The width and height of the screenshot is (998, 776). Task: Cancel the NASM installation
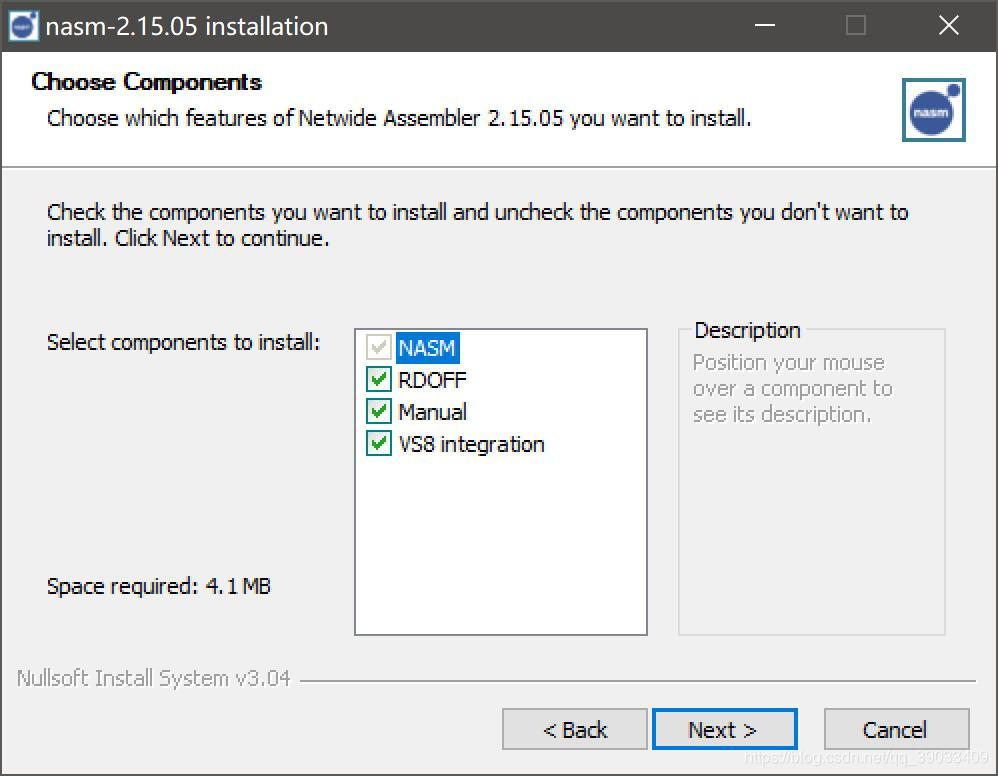[896, 730]
